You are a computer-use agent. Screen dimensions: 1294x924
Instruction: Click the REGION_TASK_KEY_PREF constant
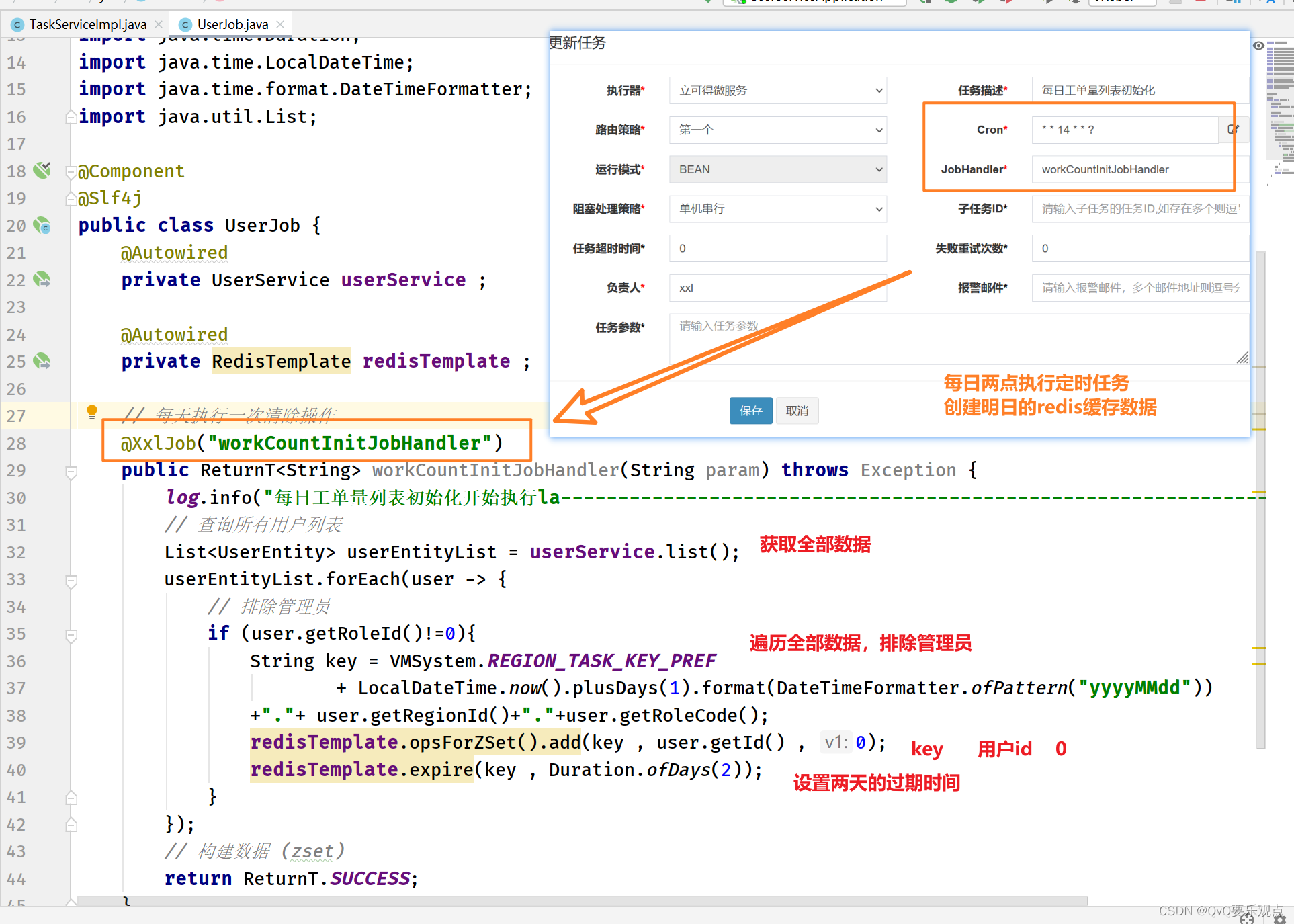(x=601, y=661)
